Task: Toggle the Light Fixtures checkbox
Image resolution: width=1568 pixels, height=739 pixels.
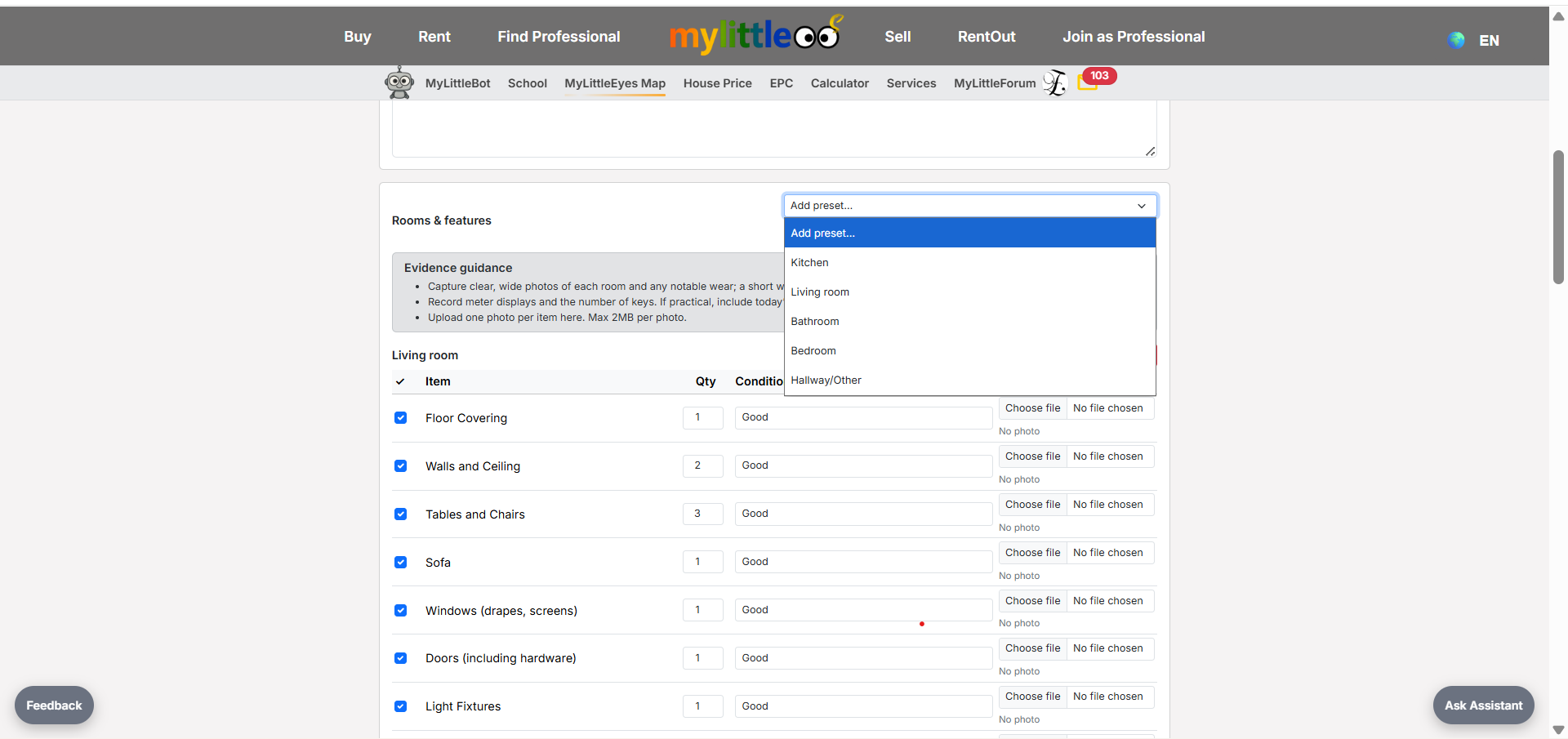Action: (401, 706)
